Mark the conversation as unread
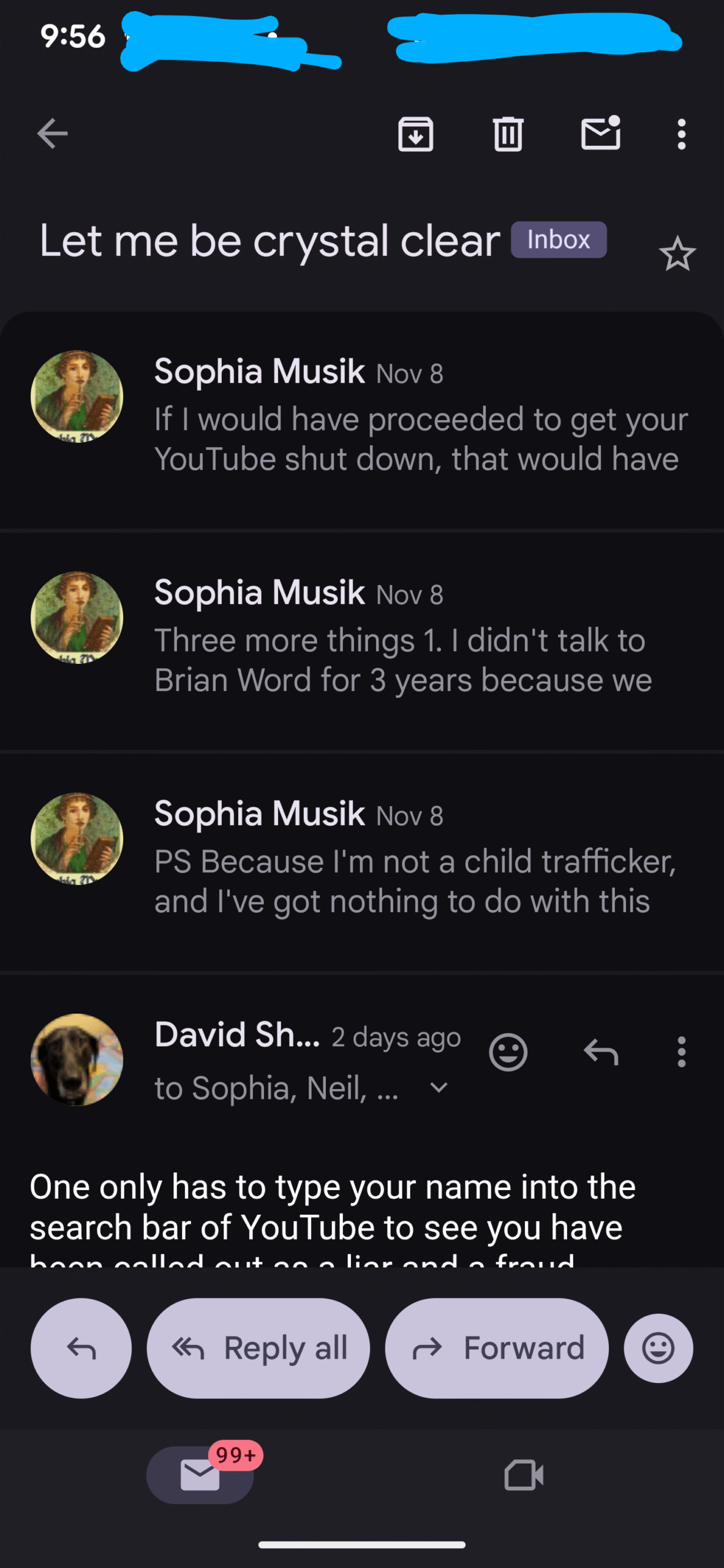724x1568 pixels. click(600, 134)
